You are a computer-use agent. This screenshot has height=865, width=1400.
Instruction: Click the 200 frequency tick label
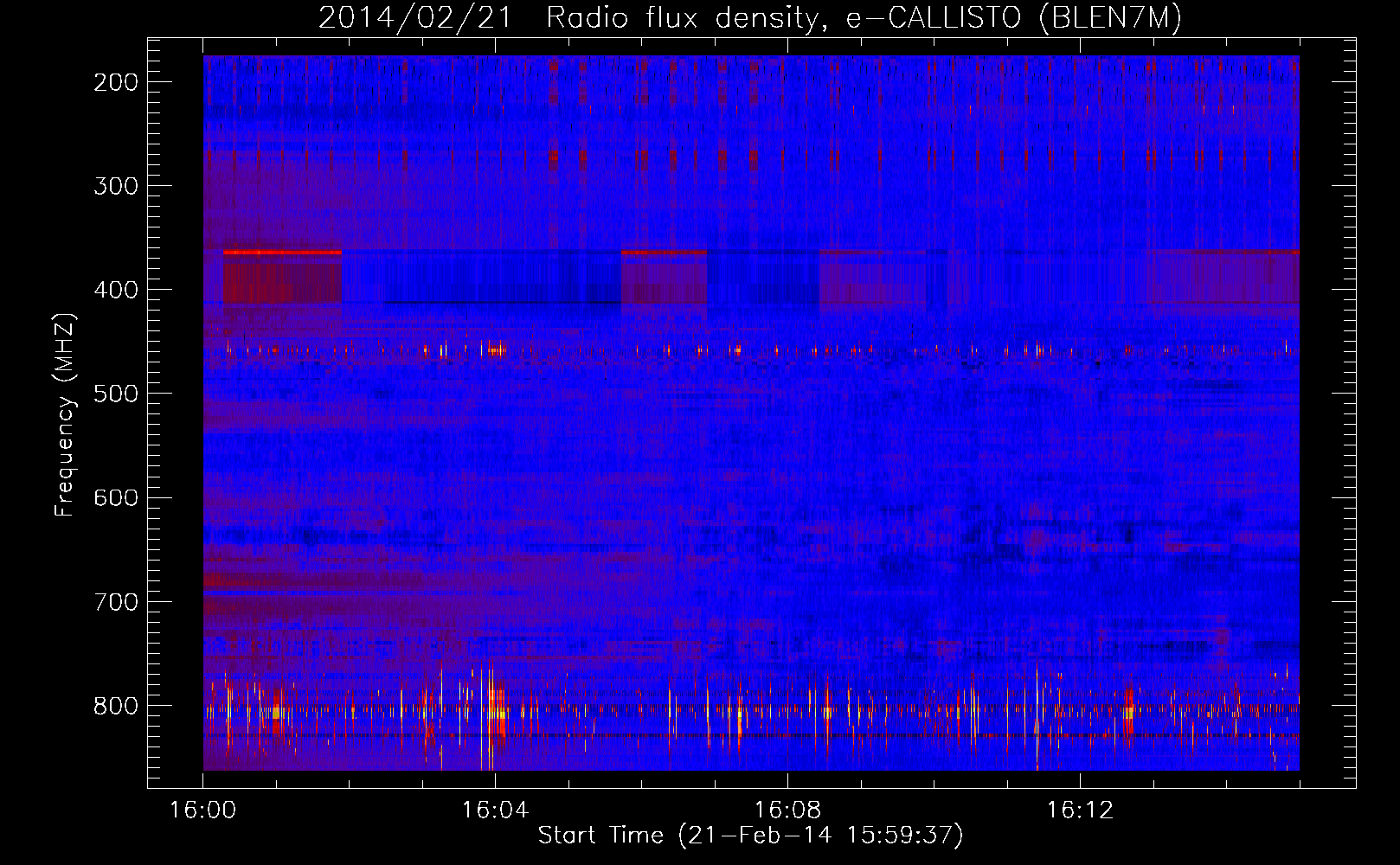[116, 82]
